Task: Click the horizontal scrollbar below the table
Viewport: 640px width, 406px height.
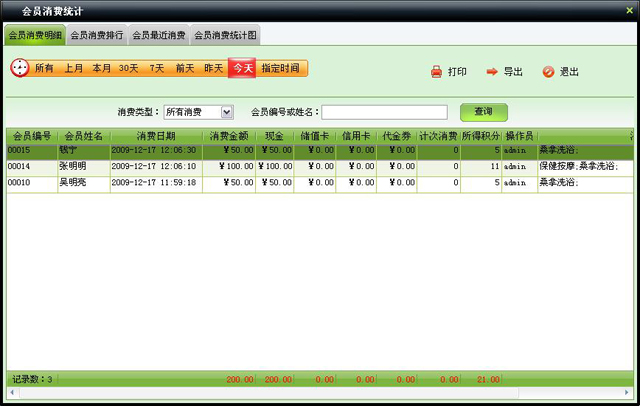Action: (320, 392)
